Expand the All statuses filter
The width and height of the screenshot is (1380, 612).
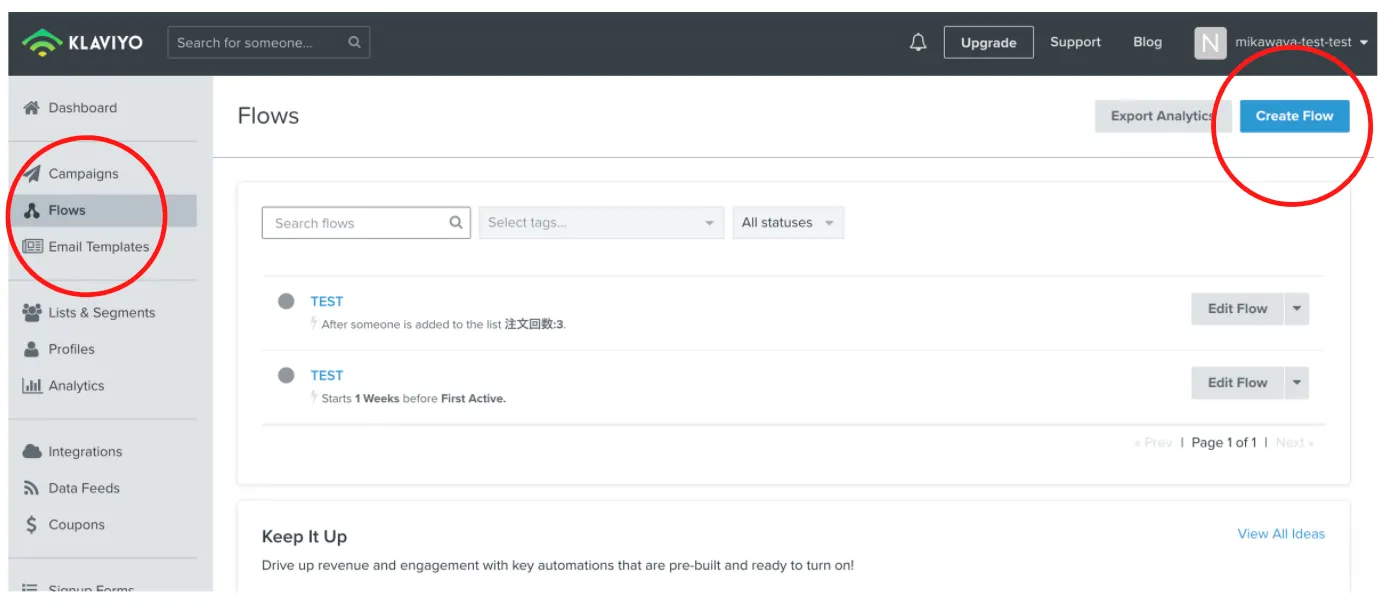pos(787,223)
